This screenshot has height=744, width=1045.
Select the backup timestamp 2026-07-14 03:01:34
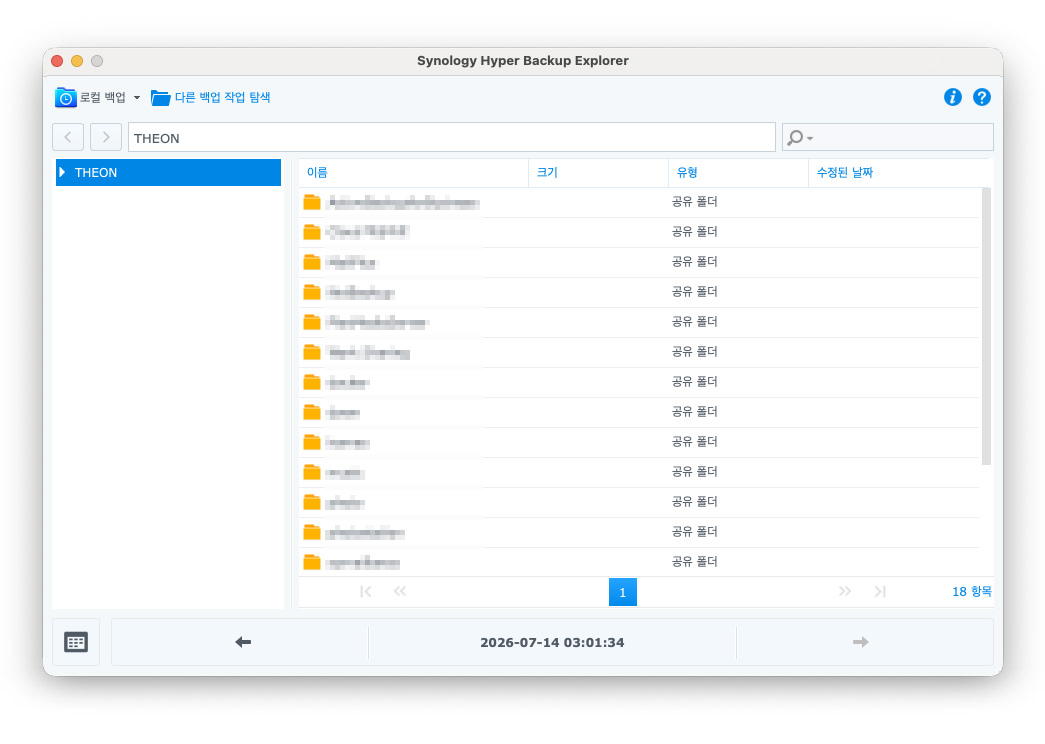tap(552, 643)
